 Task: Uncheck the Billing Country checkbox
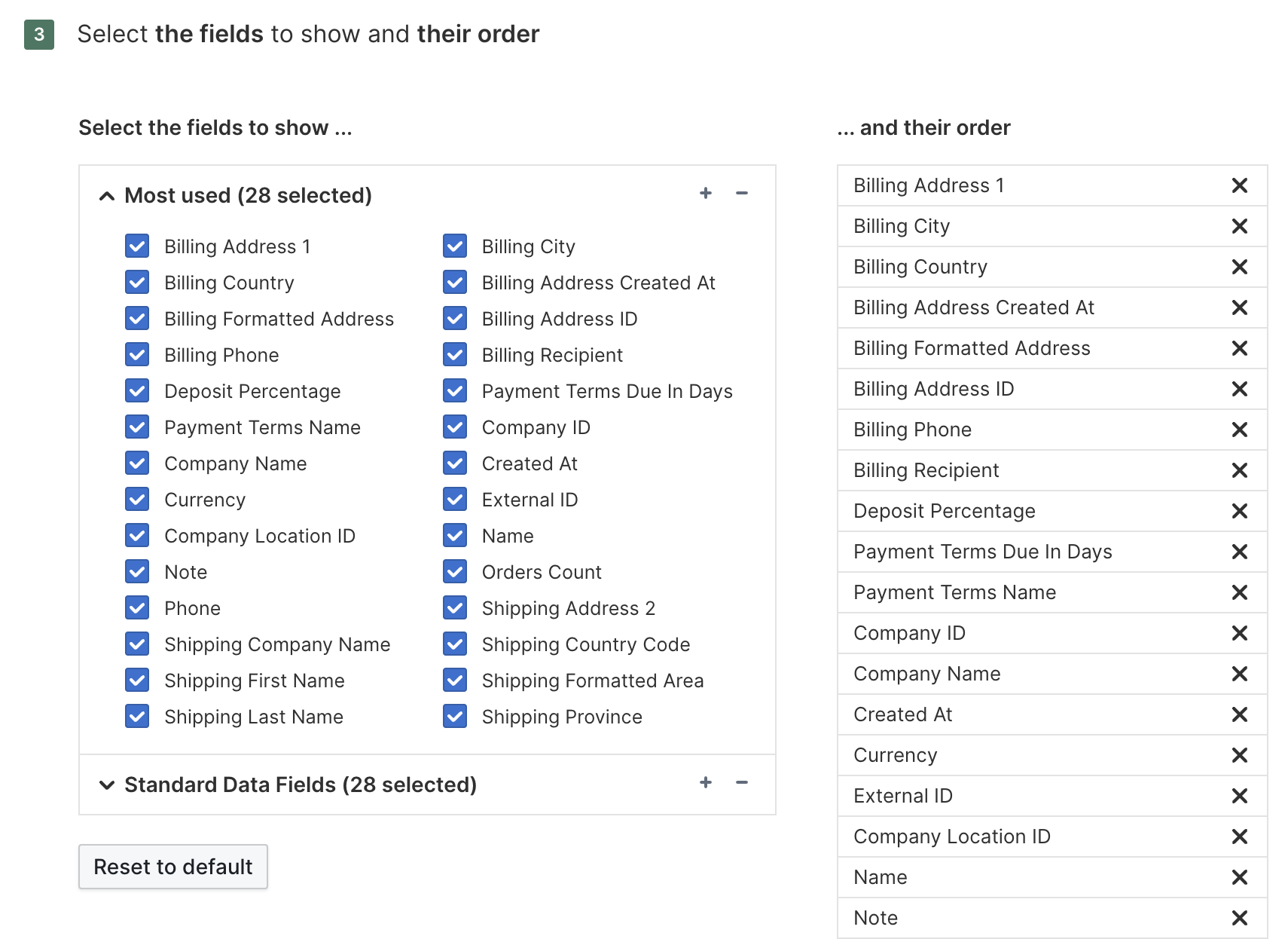pos(137,283)
